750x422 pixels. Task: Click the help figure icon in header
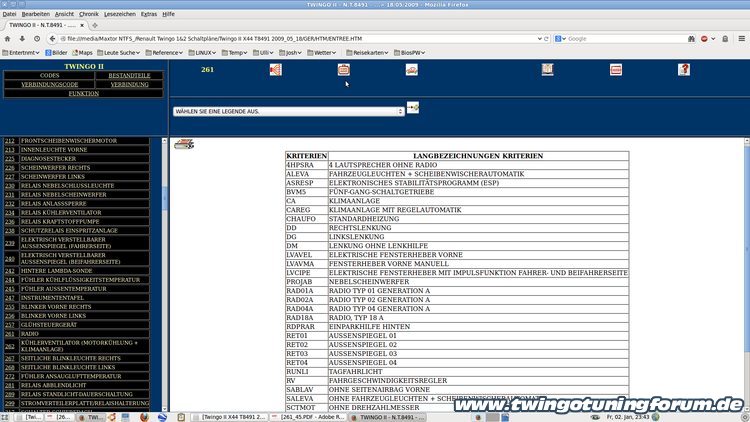pyautogui.click(x=684, y=70)
